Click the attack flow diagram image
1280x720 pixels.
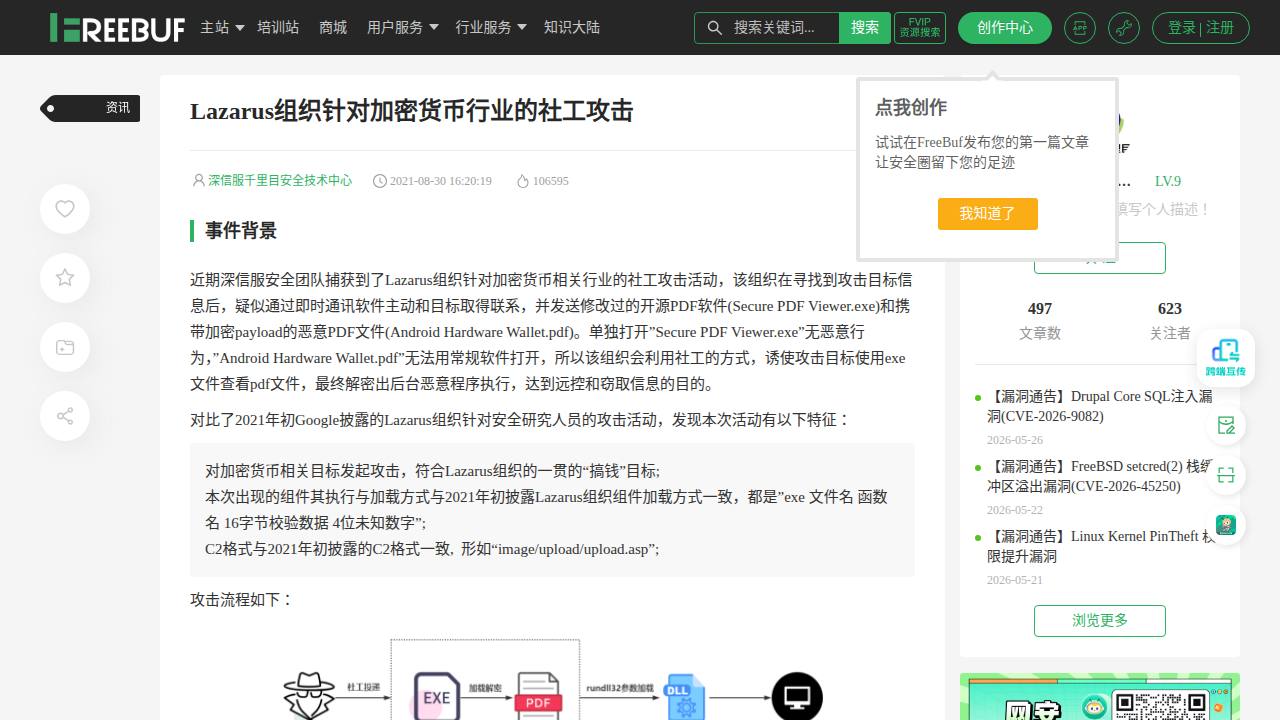coord(552,680)
